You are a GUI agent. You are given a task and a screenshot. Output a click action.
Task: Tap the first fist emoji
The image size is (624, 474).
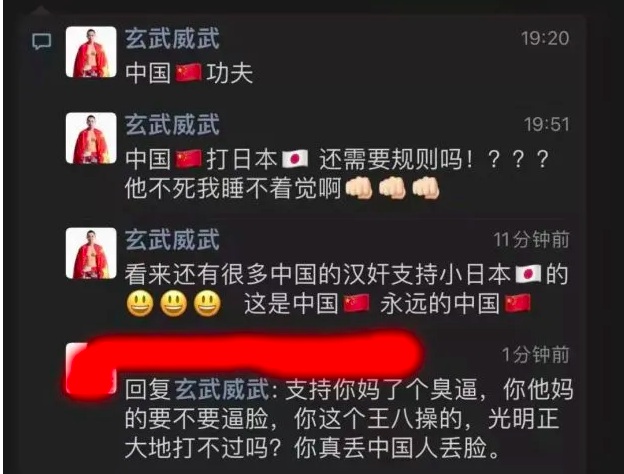coord(359,187)
